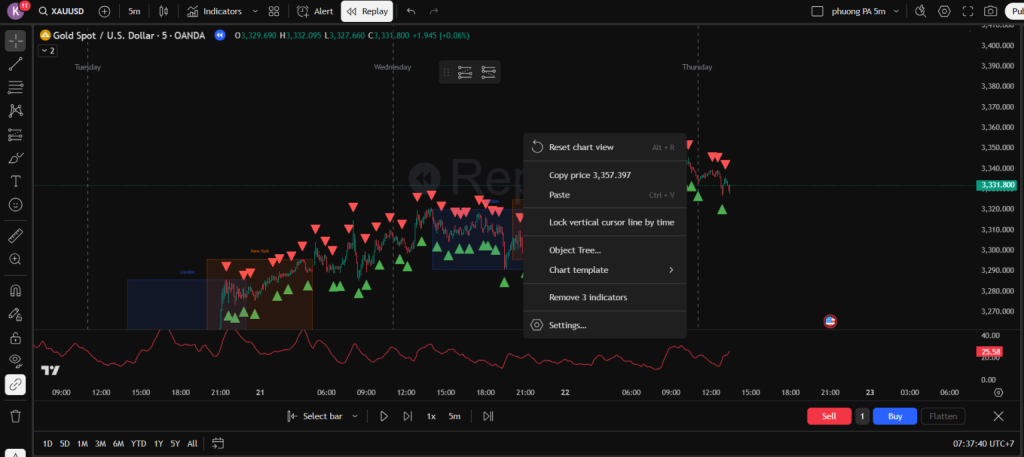Screen dimensions: 1024x457
Task: Select the trend line drawing tool
Action: (15, 64)
